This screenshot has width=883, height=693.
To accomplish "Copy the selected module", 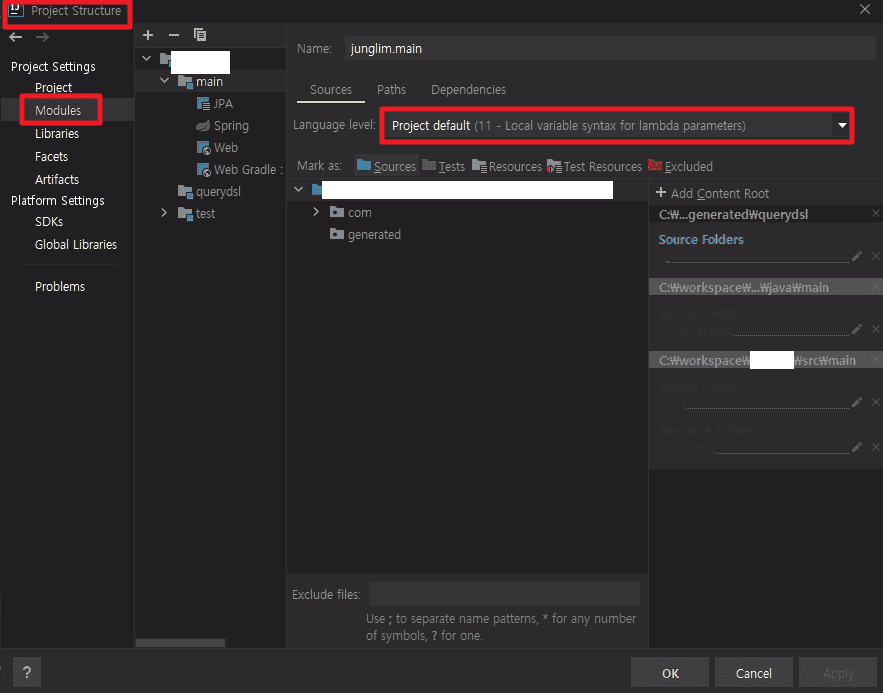I will coord(200,35).
